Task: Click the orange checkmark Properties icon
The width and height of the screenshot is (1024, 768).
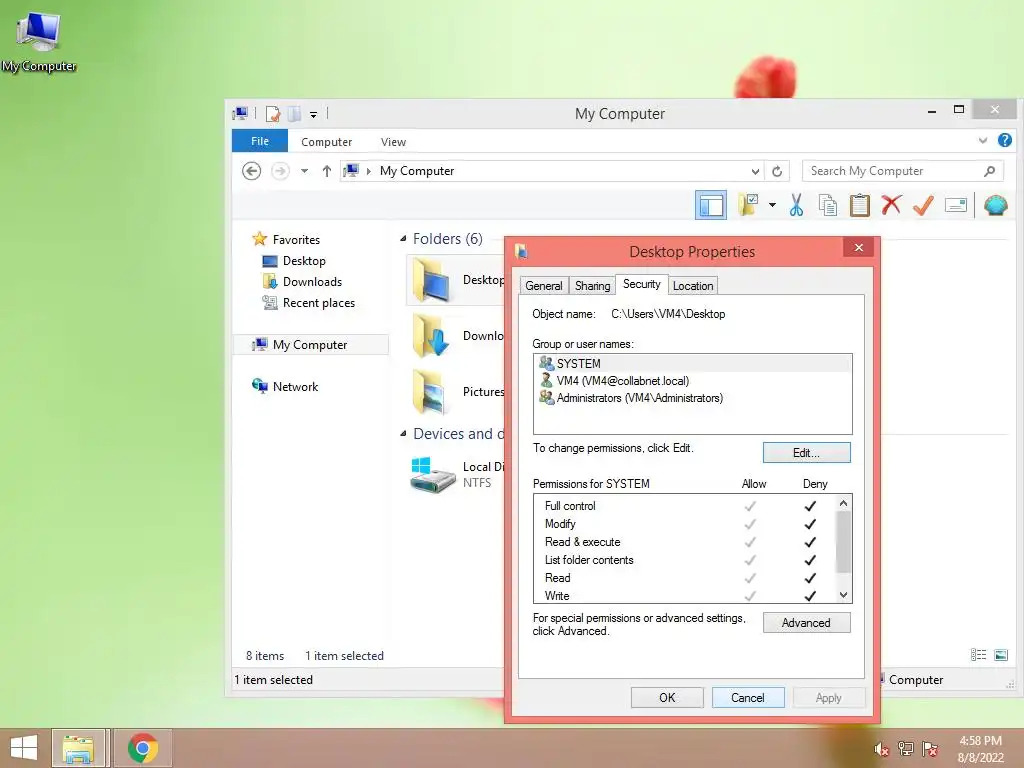Action: point(923,205)
